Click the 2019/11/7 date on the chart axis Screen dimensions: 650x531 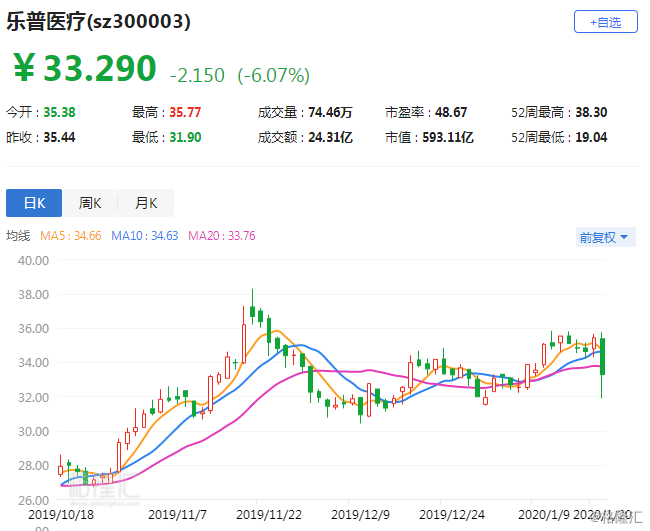(177, 515)
